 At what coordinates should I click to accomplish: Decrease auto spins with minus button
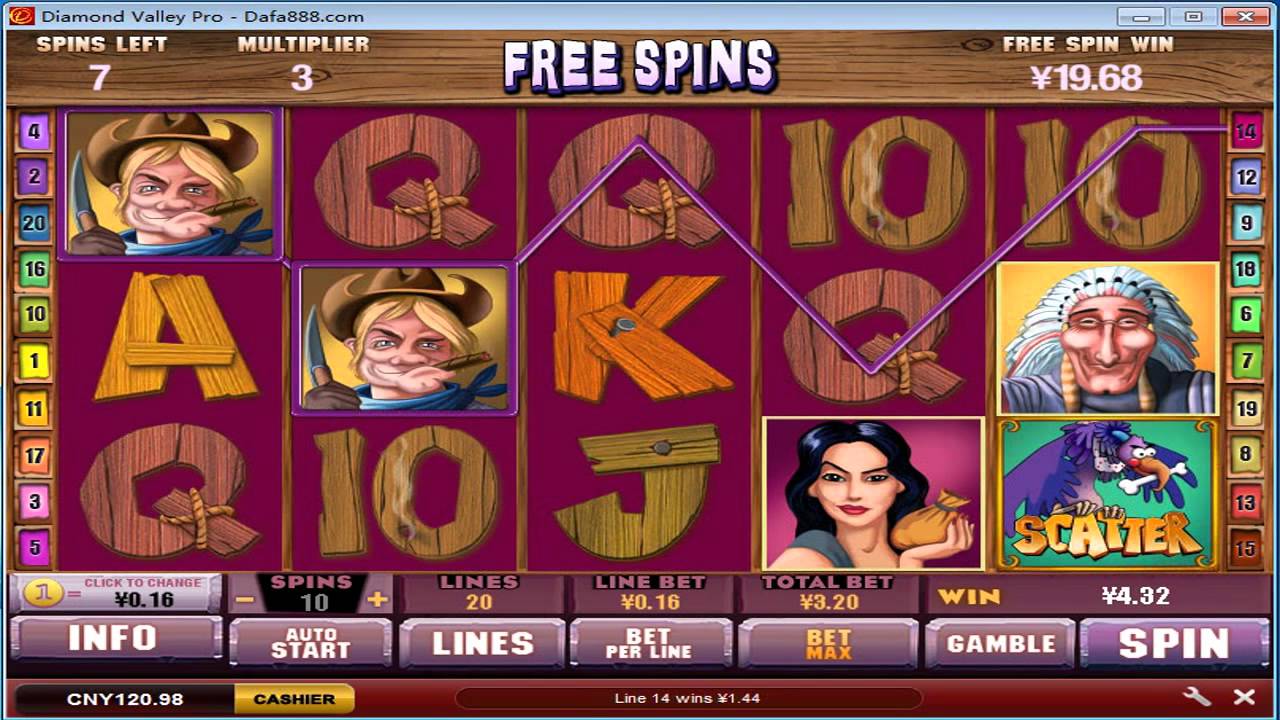coord(246,601)
